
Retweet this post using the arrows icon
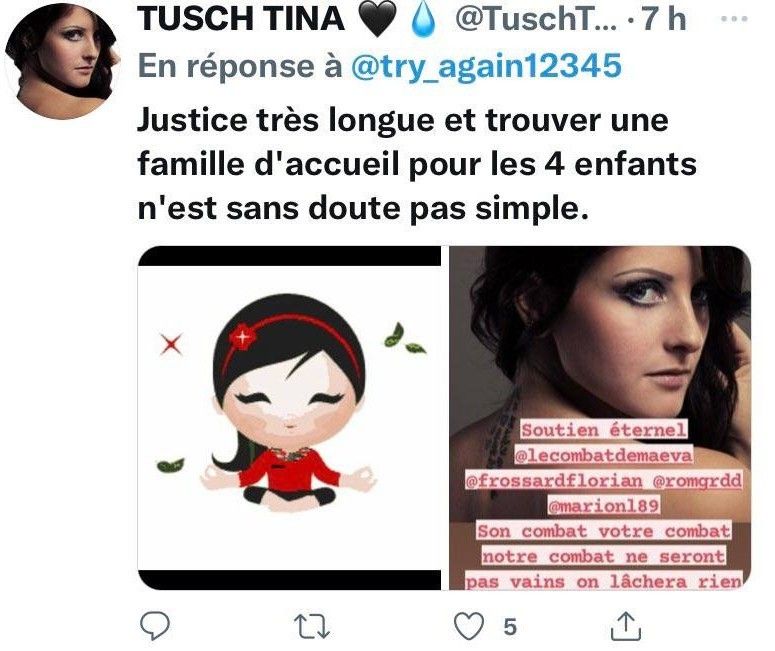[x=312, y=626]
